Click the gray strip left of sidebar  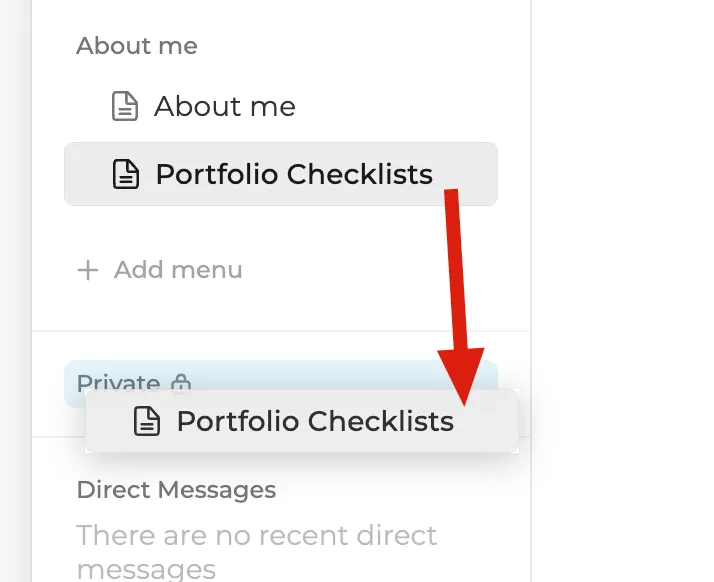pos(15,291)
